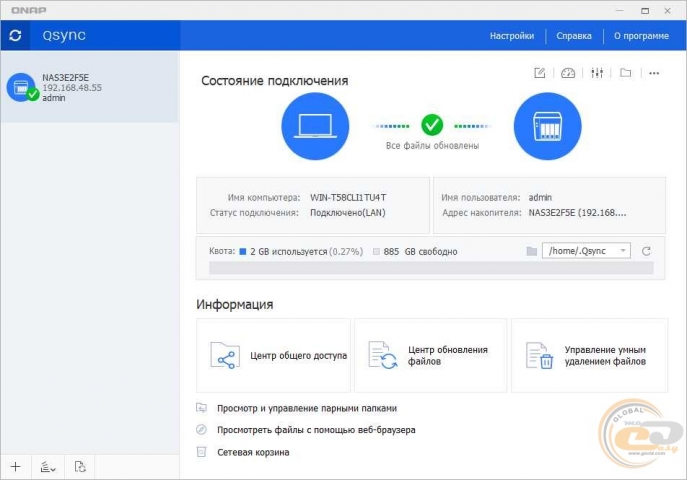The width and height of the screenshot is (687, 480).
Task: Click grey free-space legend square
Action: (x=376, y=251)
